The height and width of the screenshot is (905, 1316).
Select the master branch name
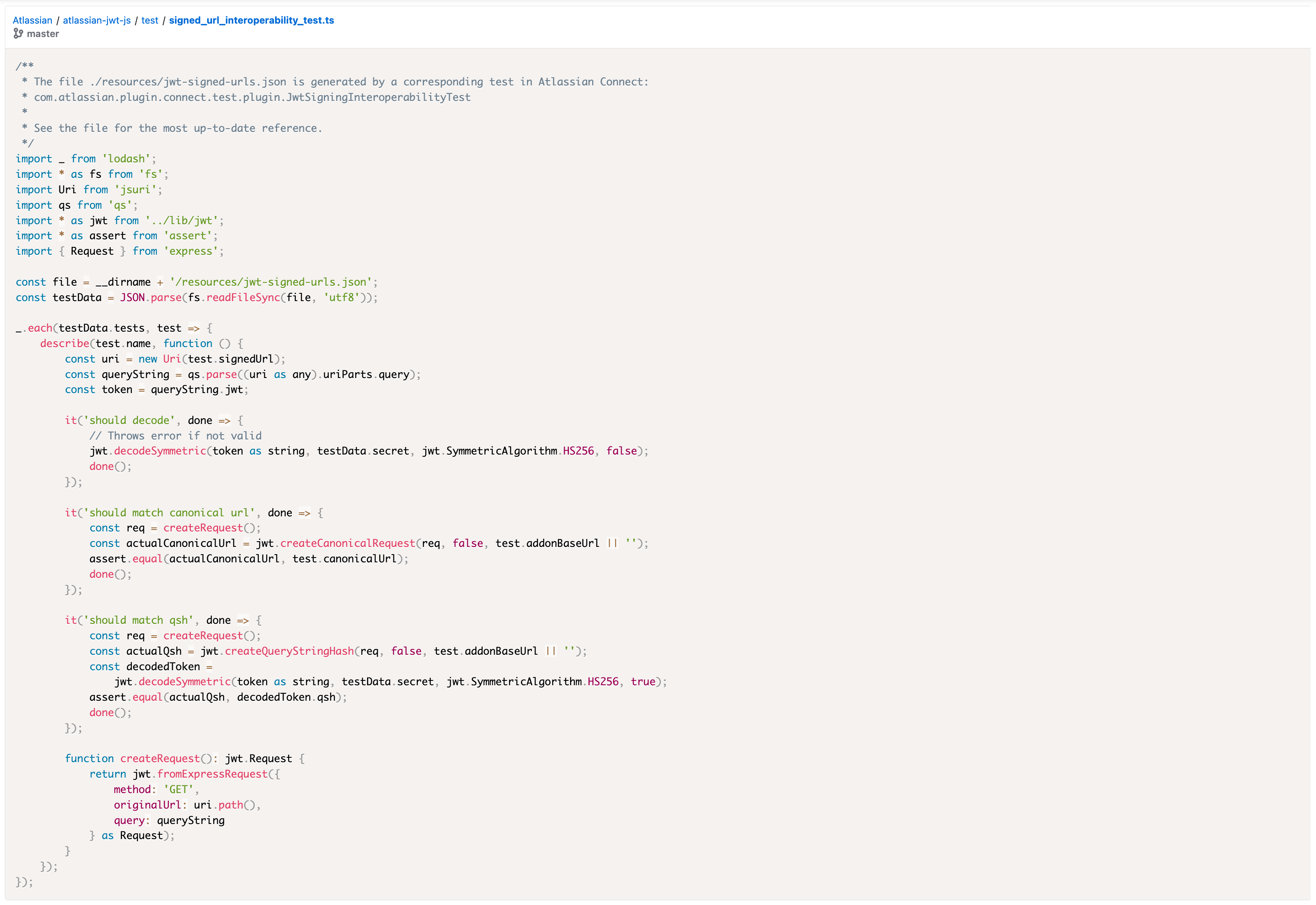pos(44,34)
